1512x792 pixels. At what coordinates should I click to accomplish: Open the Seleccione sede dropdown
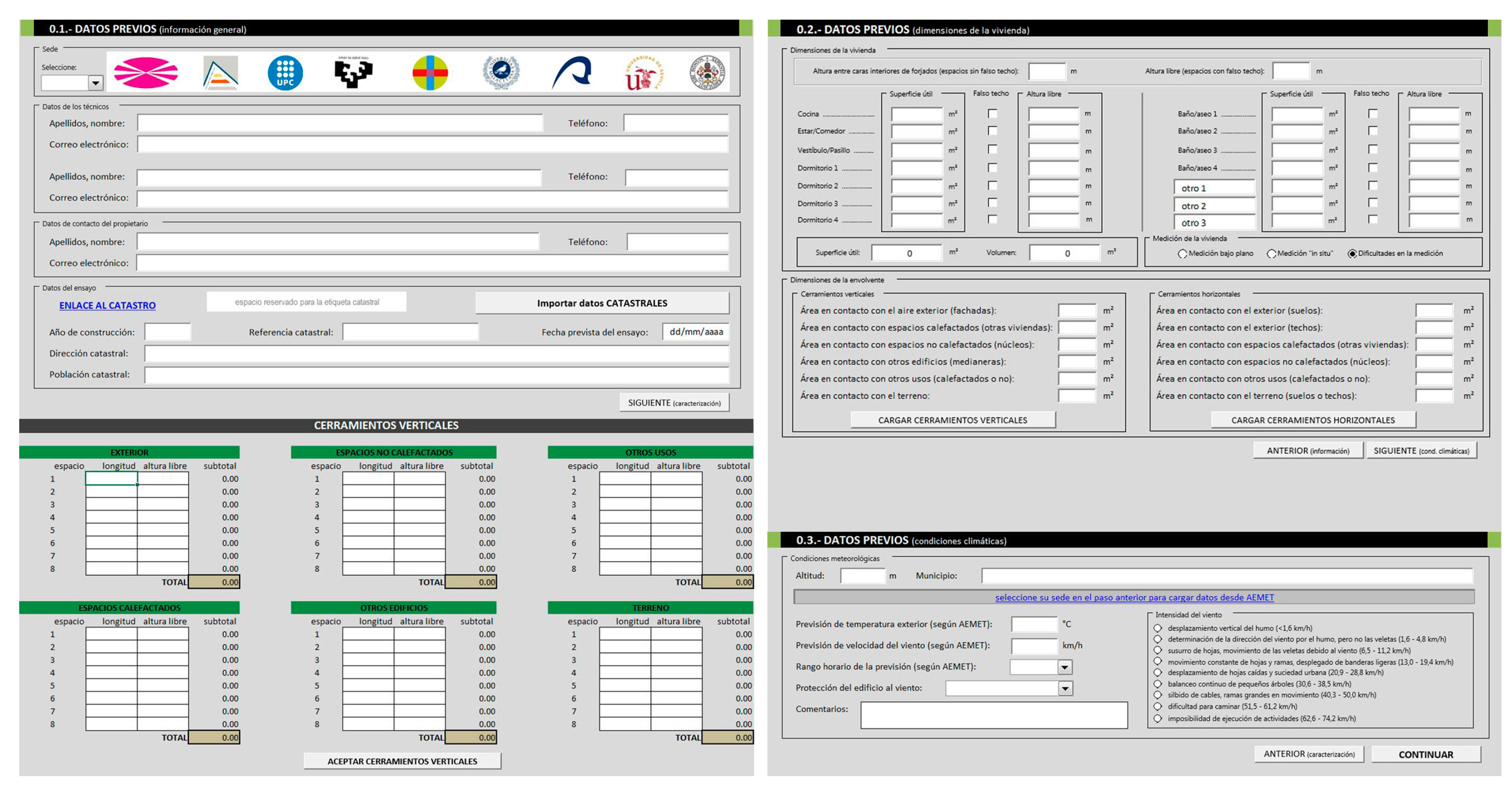point(95,83)
